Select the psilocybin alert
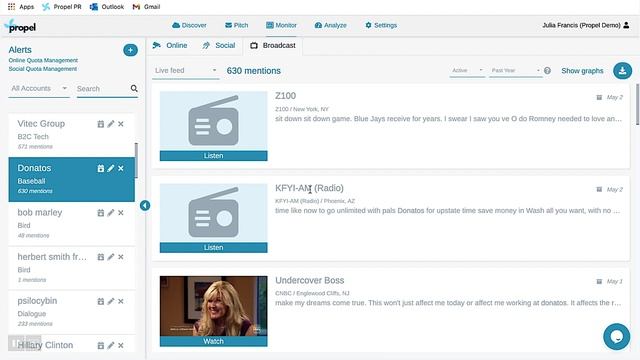The height and width of the screenshot is (360, 640). tap(71, 311)
